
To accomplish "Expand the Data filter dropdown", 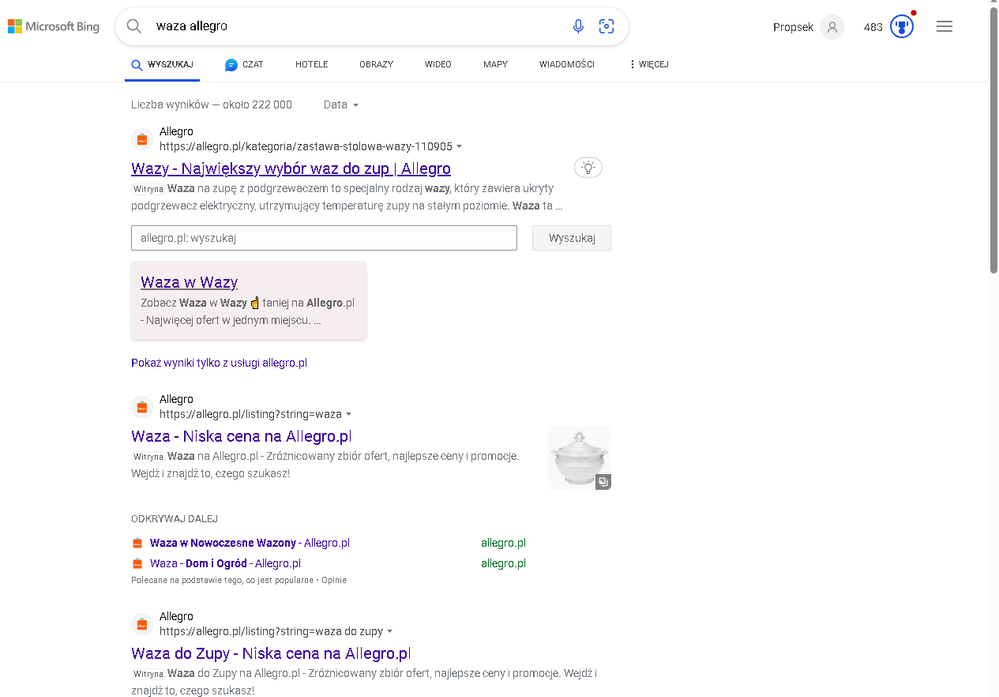I will pyautogui.click(x=341, y=104).
